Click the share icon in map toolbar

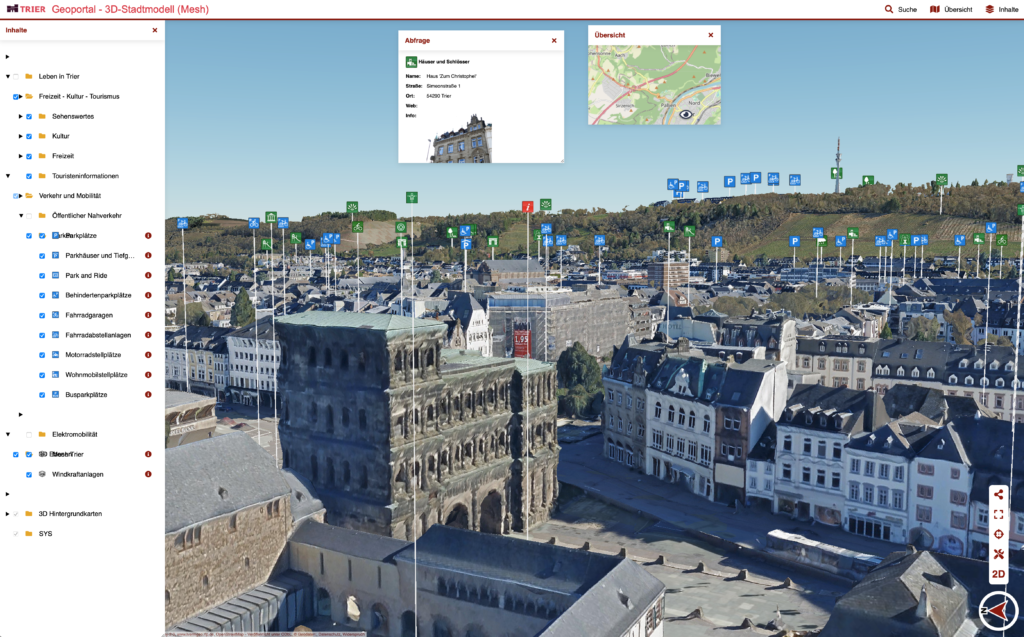pyautogui.click(x=998, y=494)
